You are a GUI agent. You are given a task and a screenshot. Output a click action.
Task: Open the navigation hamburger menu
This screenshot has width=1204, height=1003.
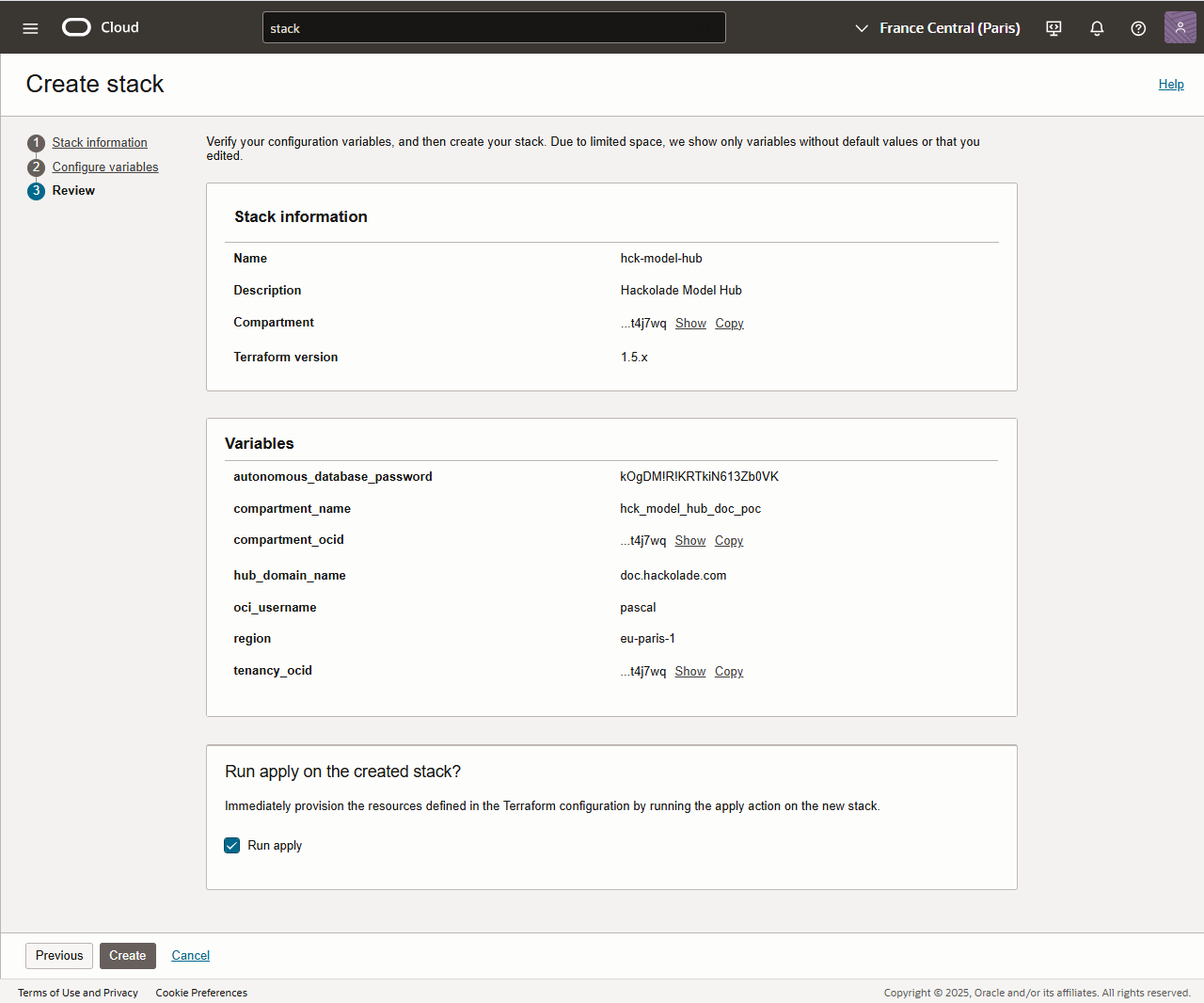tap(29, 27)
